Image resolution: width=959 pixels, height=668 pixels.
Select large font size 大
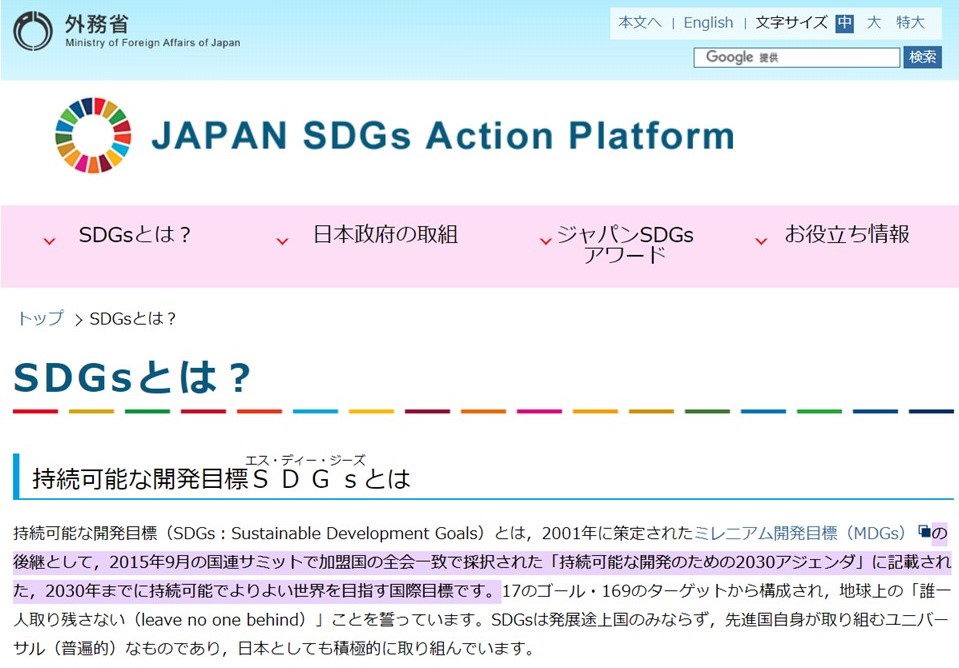tap(873, 23)
